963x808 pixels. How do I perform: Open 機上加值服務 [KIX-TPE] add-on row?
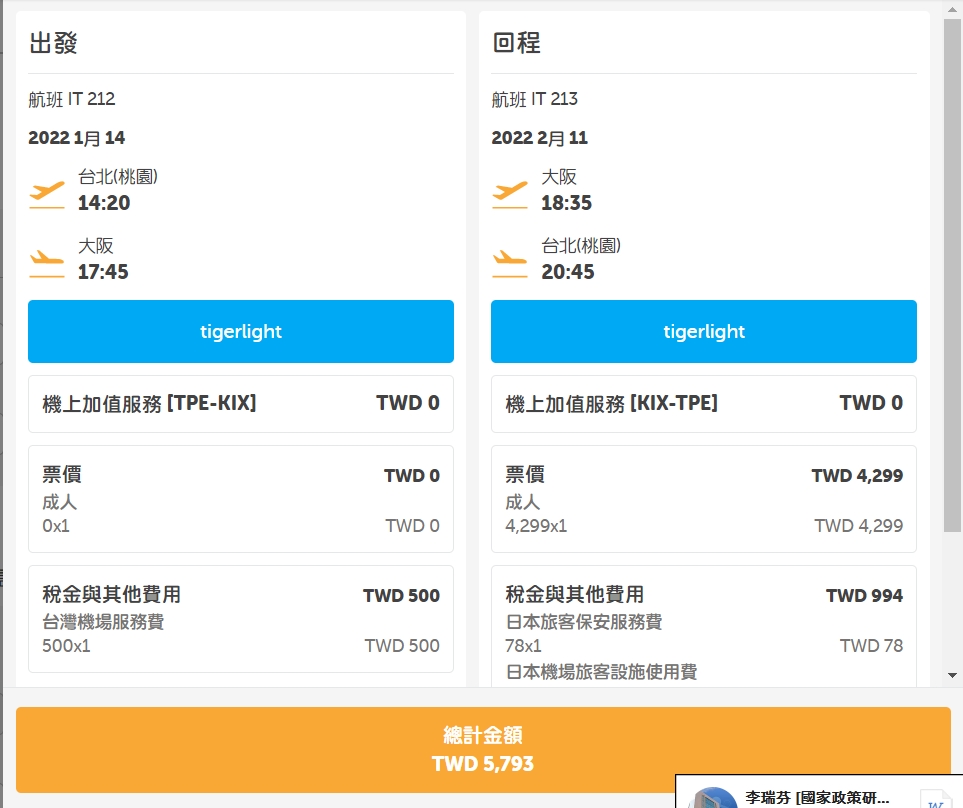click(704, 403)
